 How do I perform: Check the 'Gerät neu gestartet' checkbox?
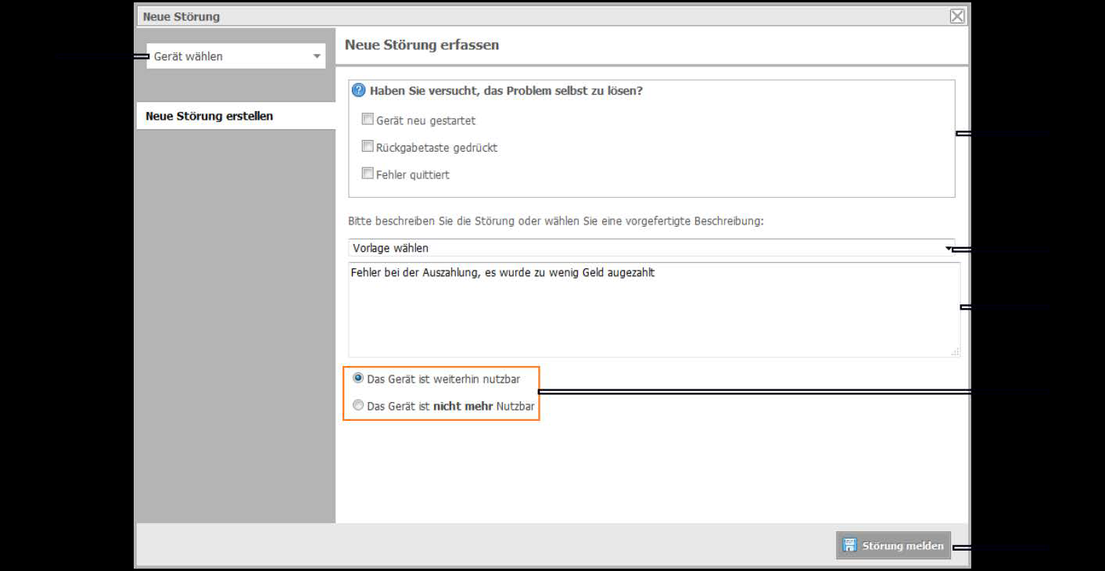tap(367, 120)
